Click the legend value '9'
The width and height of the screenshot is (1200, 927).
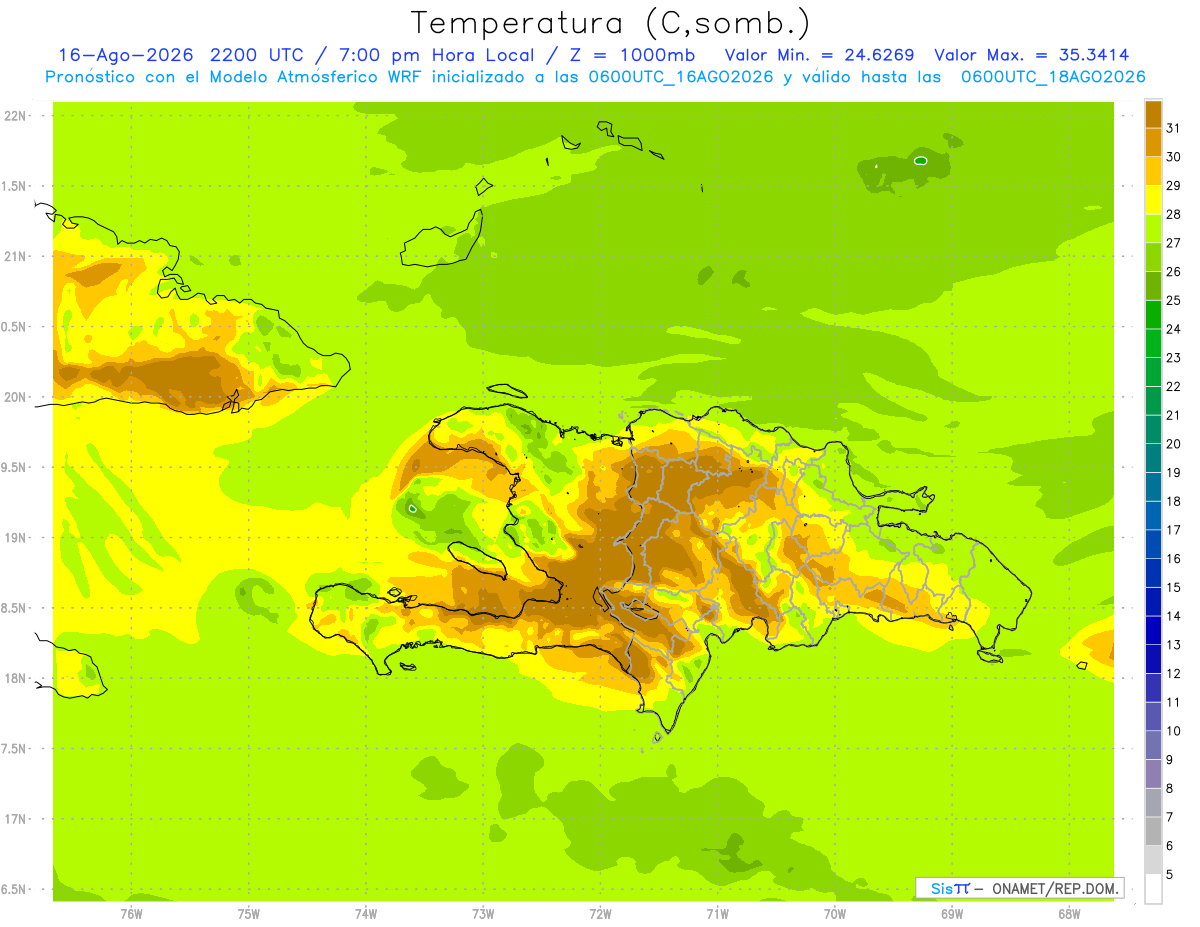click(x=1170, y=760)
